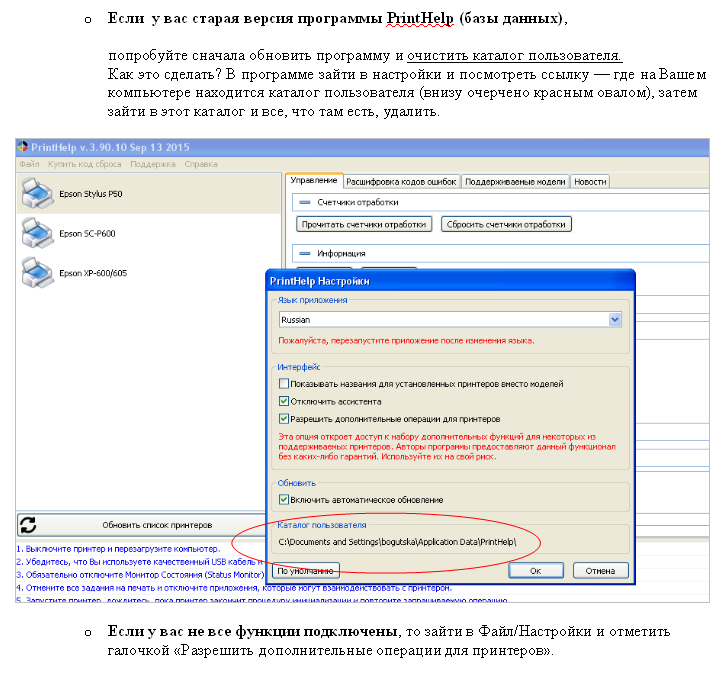Collapse the Счетчики отработки section icon
The height and width of the screenshot is (679, 727).
click(x=305, y=202)
